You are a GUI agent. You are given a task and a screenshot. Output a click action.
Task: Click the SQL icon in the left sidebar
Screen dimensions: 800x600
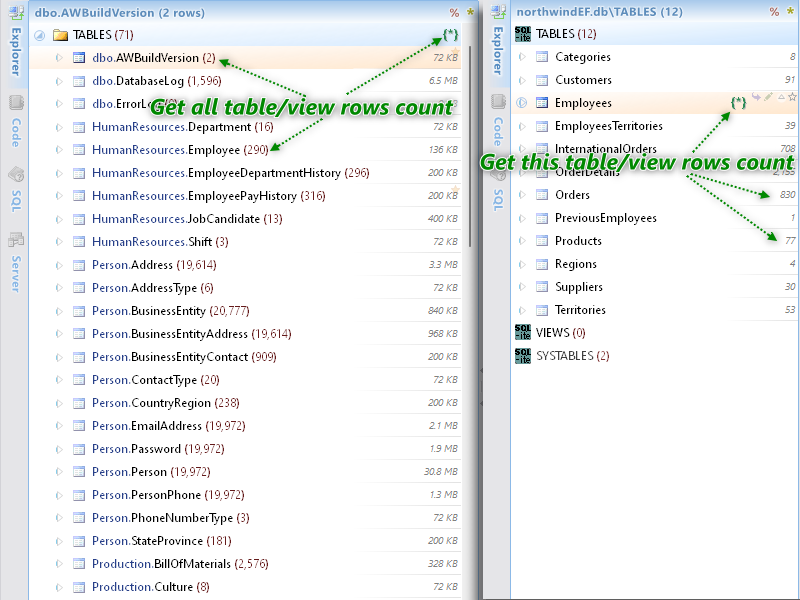tap(16, 174)
